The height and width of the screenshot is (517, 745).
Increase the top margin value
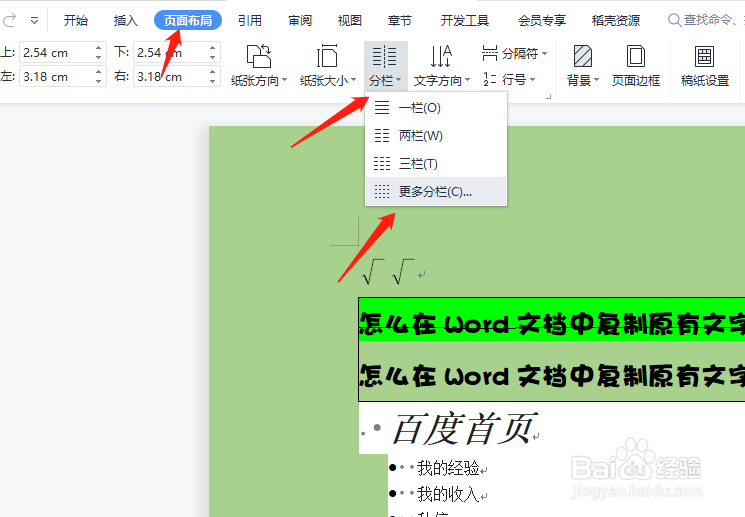click(x=98, y=48)
